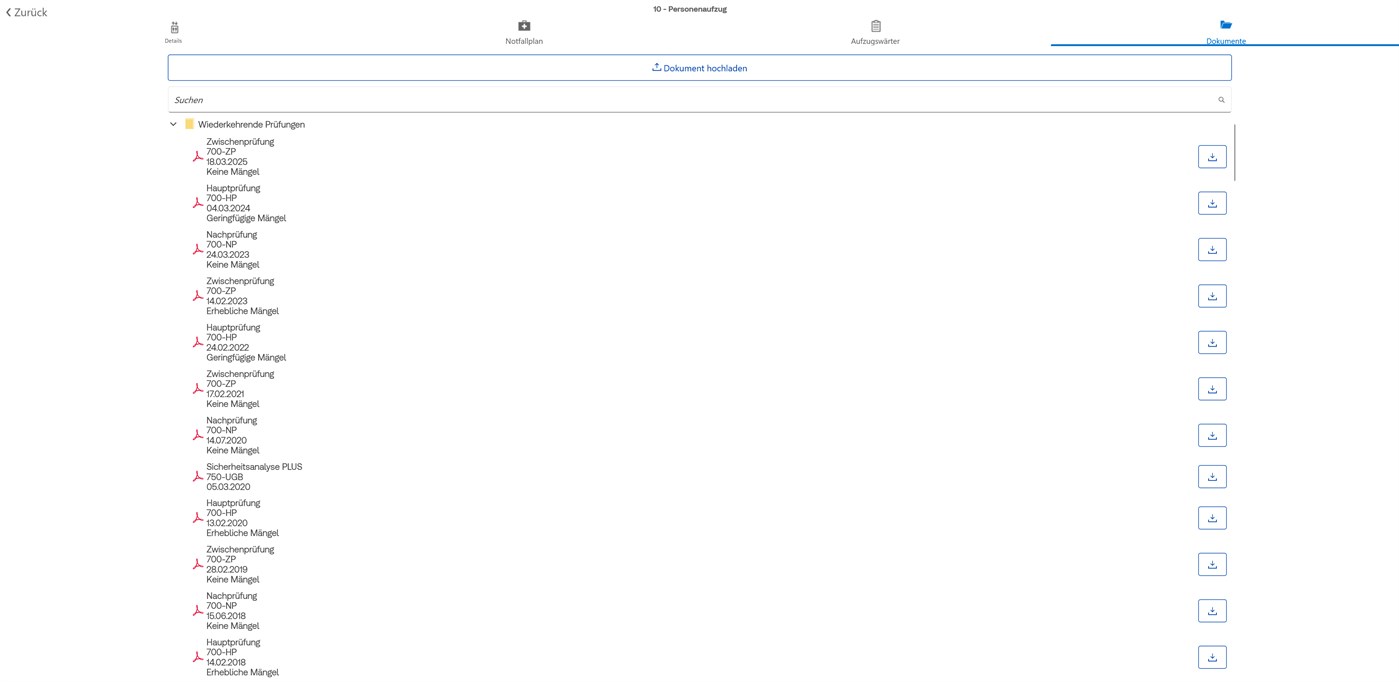The image size is (1399, 682).
Task: Open the Aufzugswärter tab
Action: click(x=875, y=33)
